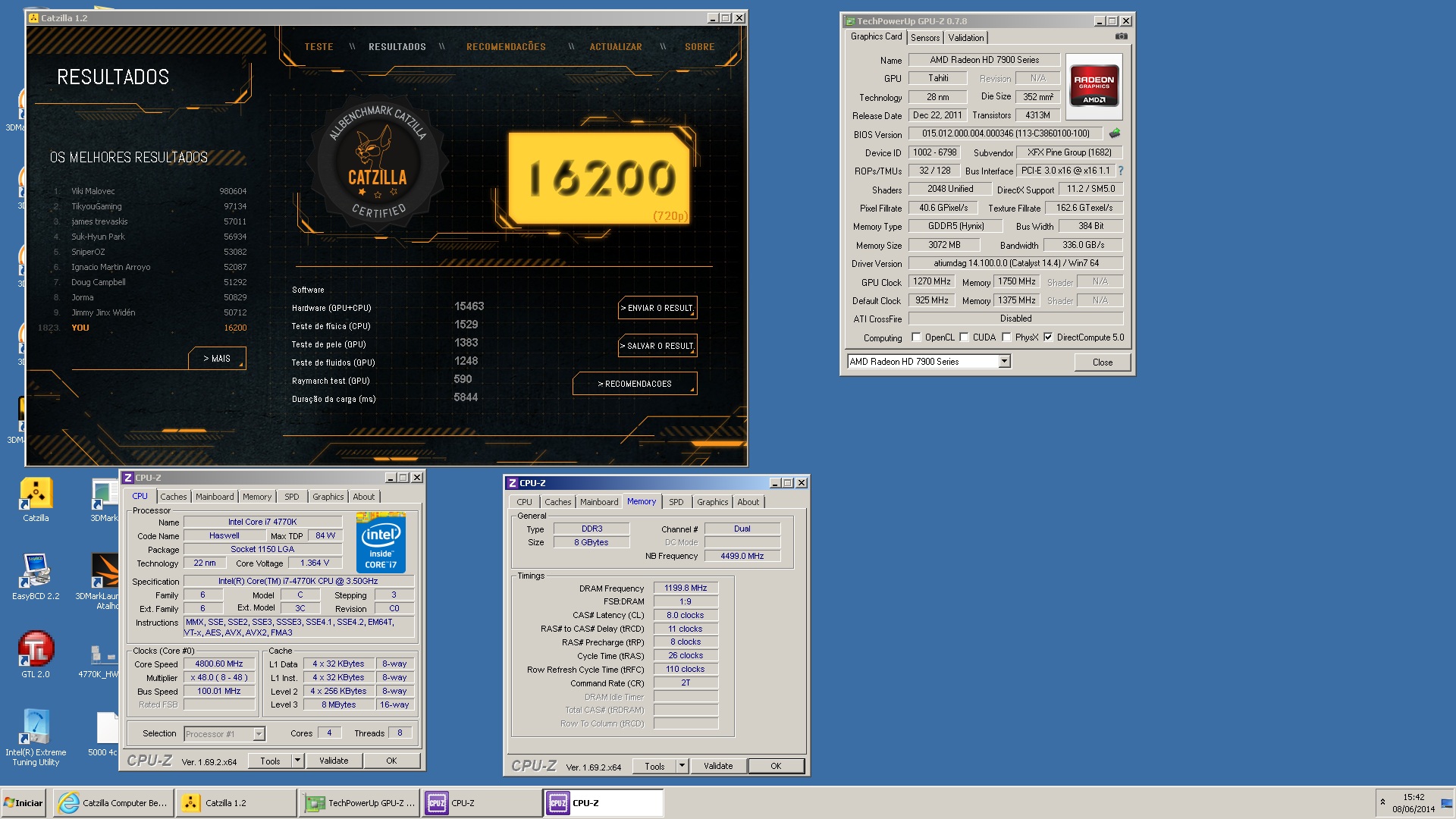Viewport: 1456px width, 819px height.
Task: Click the Tools button in left CPU-Z
Action: [270, 761]
